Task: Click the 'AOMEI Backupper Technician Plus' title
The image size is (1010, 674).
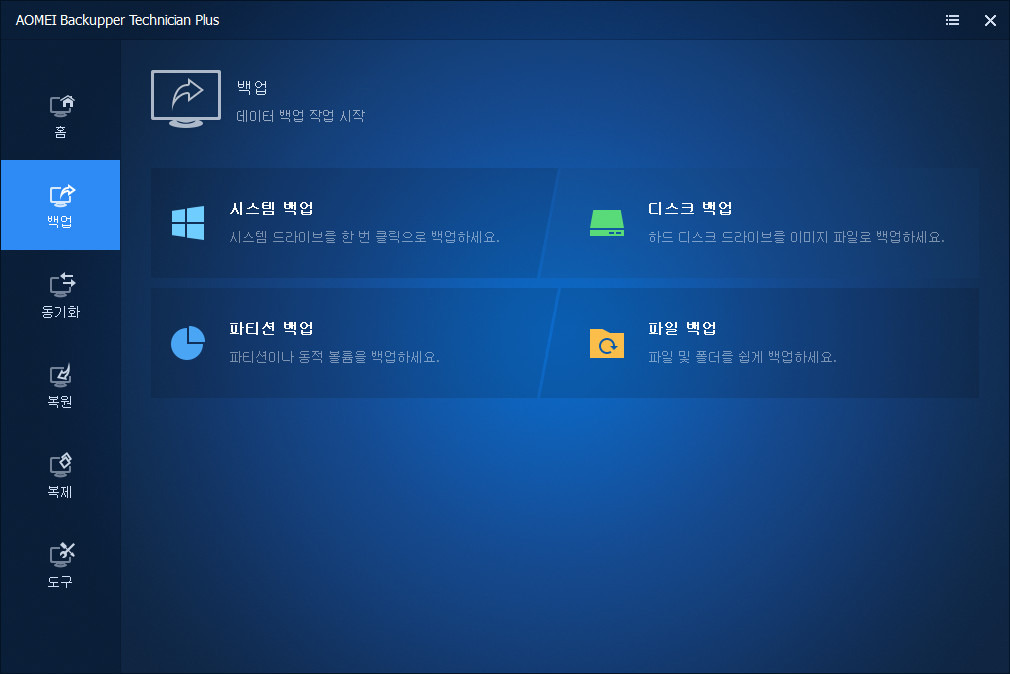Action: pos(117,21)
